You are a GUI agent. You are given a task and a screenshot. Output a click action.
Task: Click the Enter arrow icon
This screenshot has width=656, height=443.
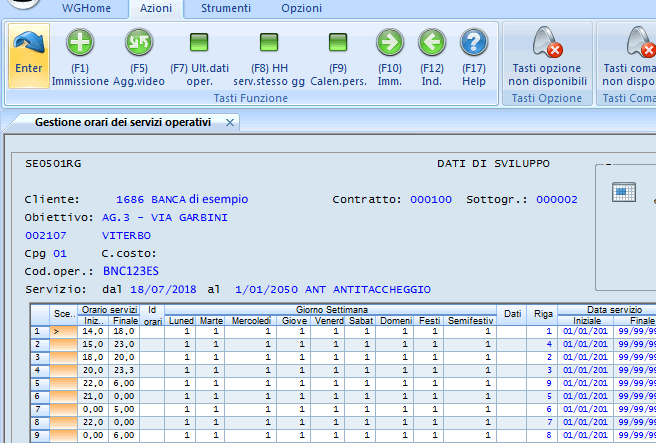pos(29,43)
